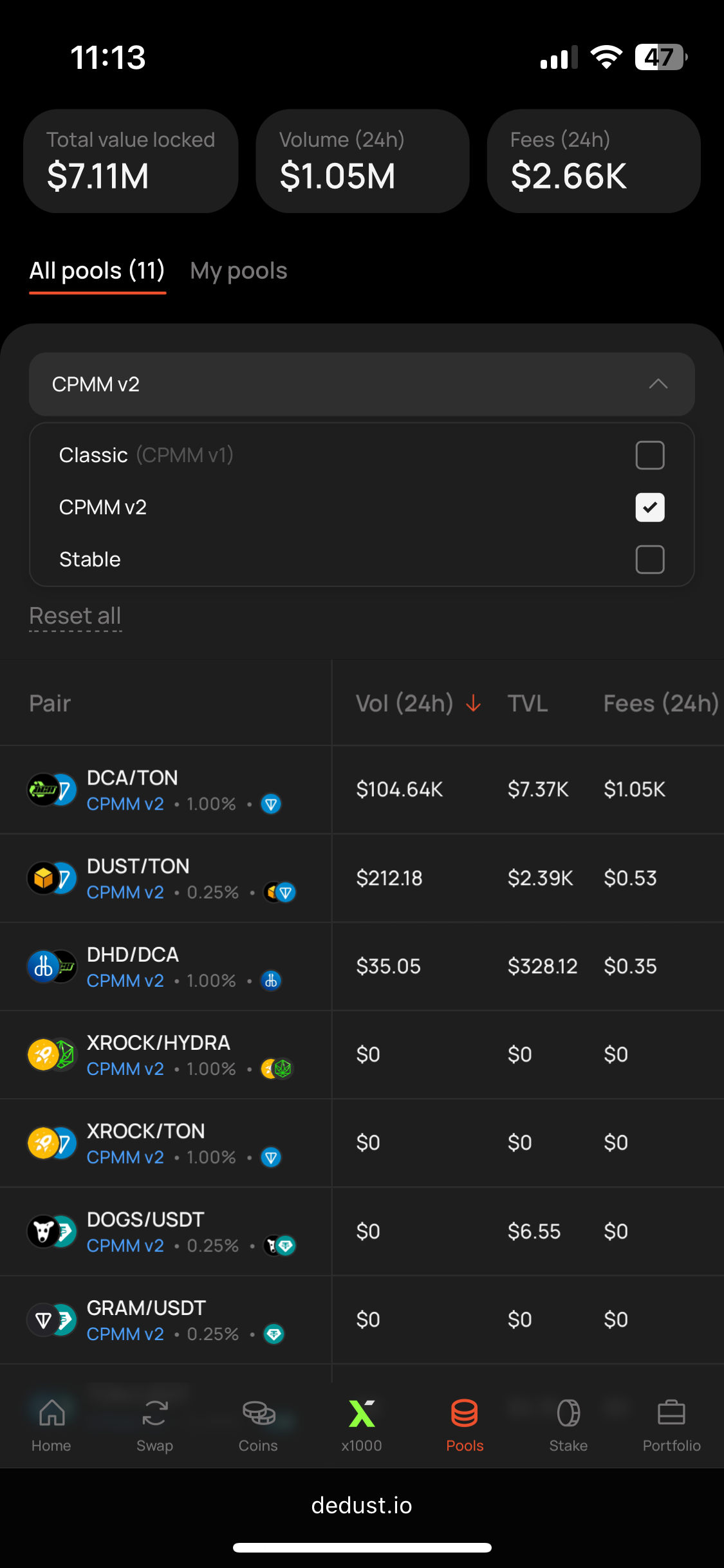Image resolution: width=724 pixels, height=1568 pixels.
Task: Enable the Classic (CPMM v1) checkbox
Action: (650, 455)
